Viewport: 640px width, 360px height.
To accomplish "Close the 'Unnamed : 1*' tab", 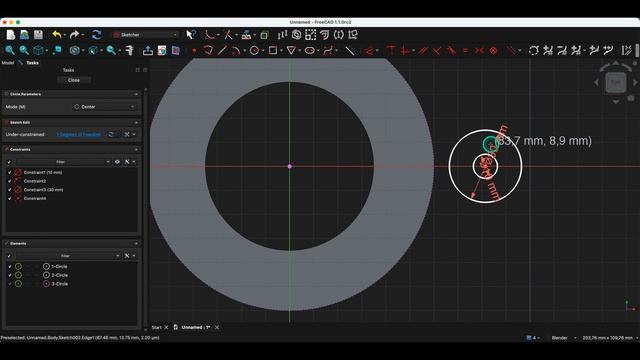I will [217, 327].
